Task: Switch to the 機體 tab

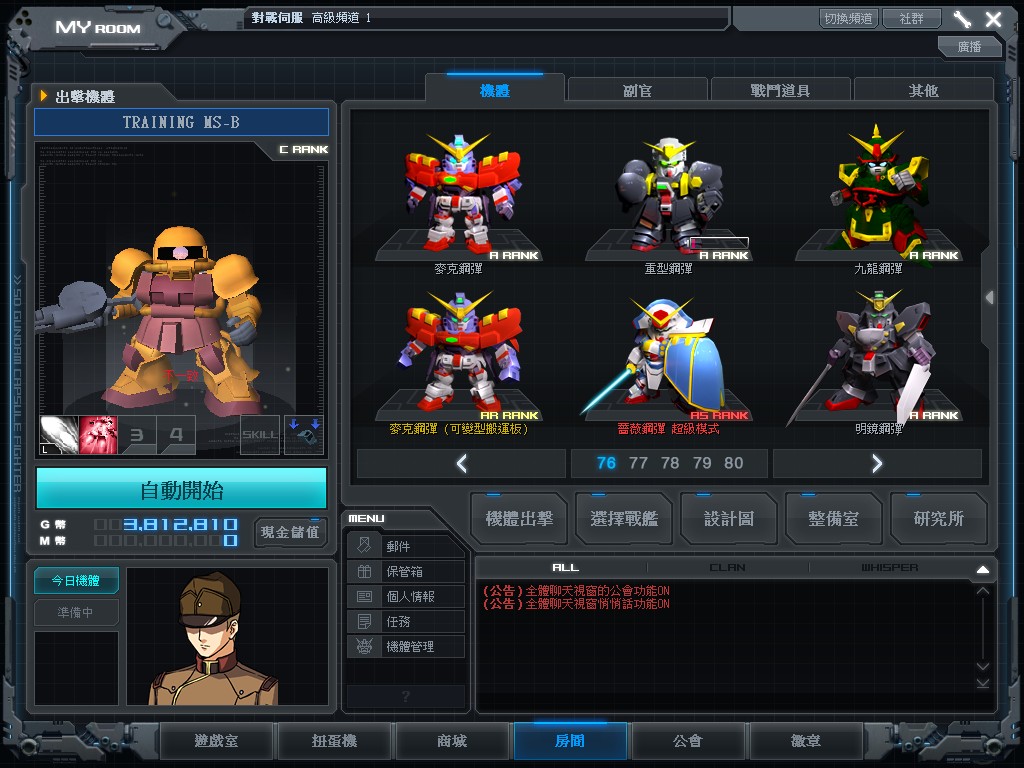Action: tap(494, 90)
